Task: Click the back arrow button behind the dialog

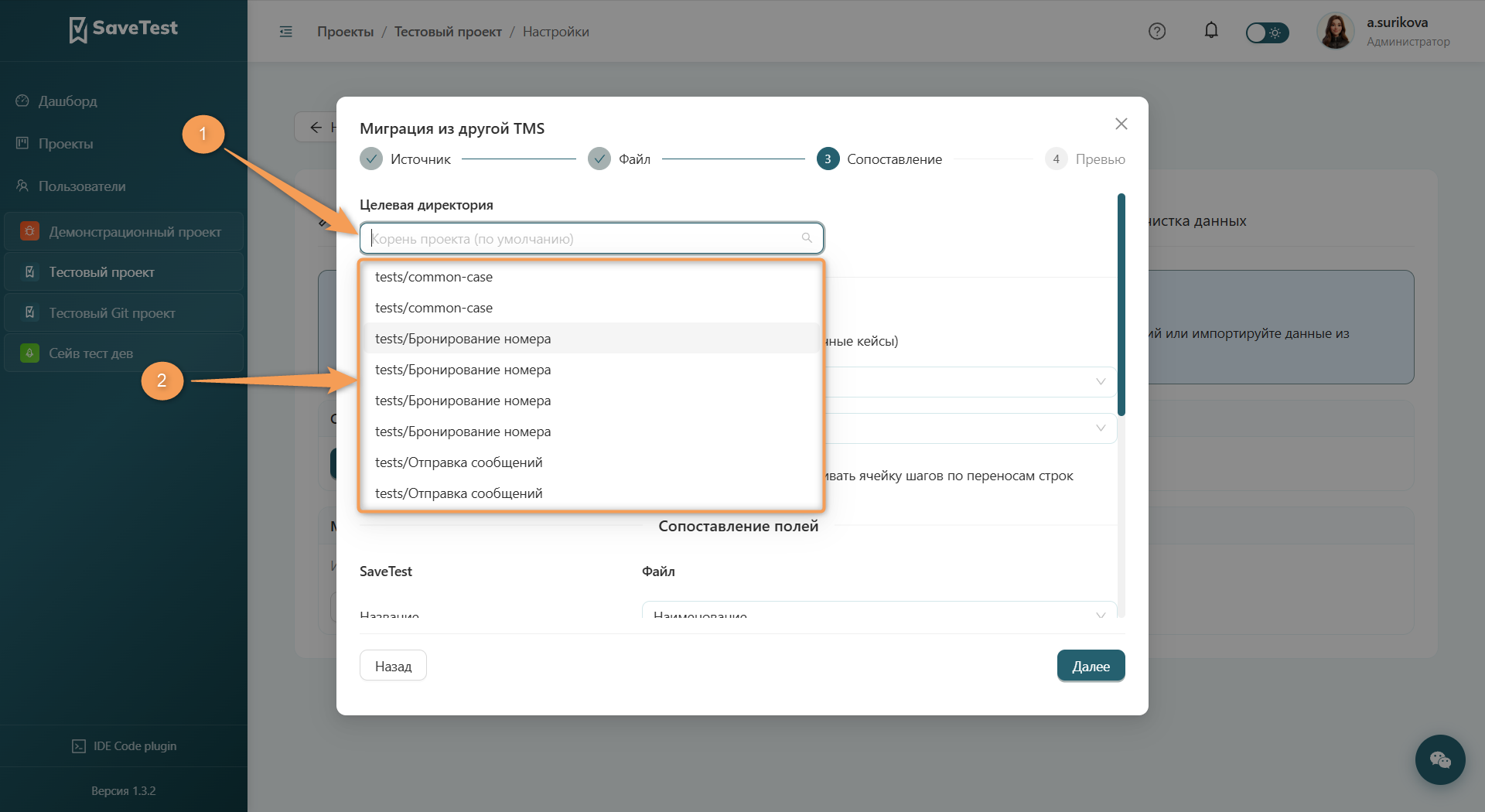Action: pyautogui.click(x=316, y=128)
